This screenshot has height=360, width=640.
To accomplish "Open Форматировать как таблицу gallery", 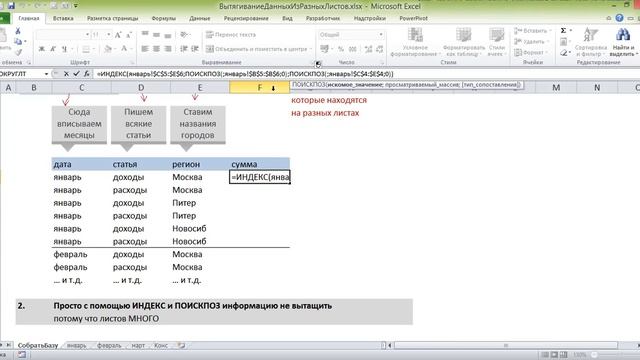I will click(x=464, y=42).
